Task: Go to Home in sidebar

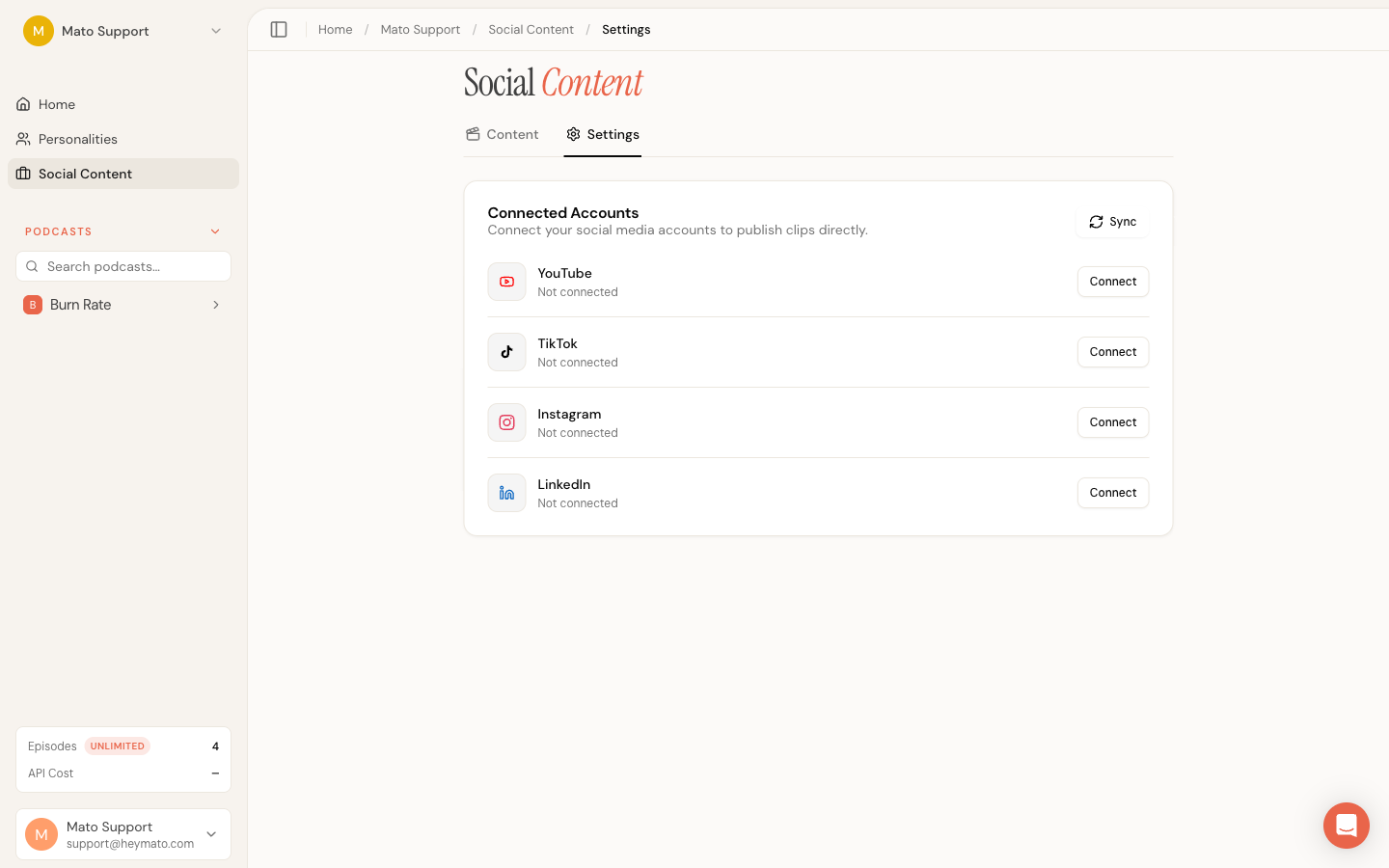Action: point(123,104)
